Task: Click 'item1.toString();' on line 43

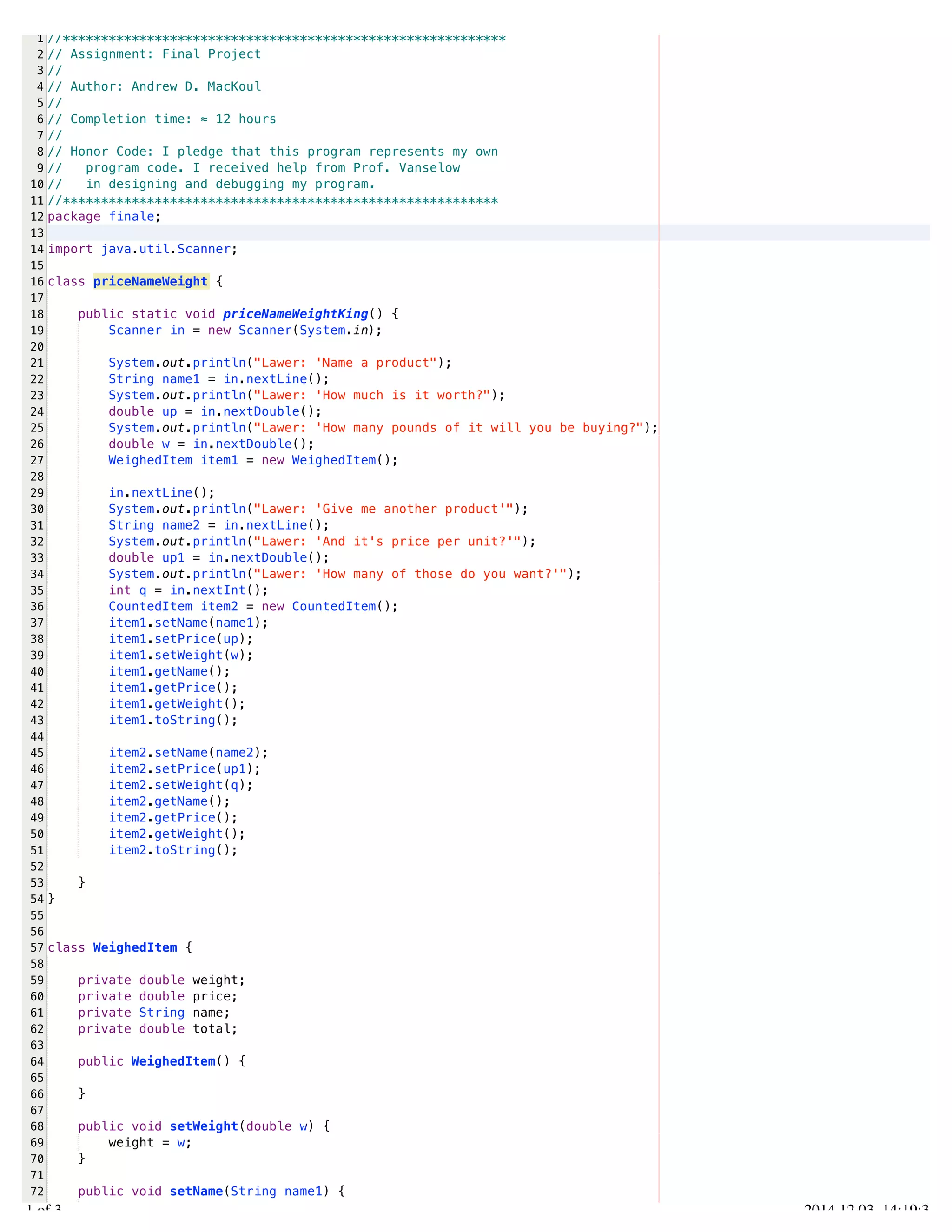Action: click(173, 720)
